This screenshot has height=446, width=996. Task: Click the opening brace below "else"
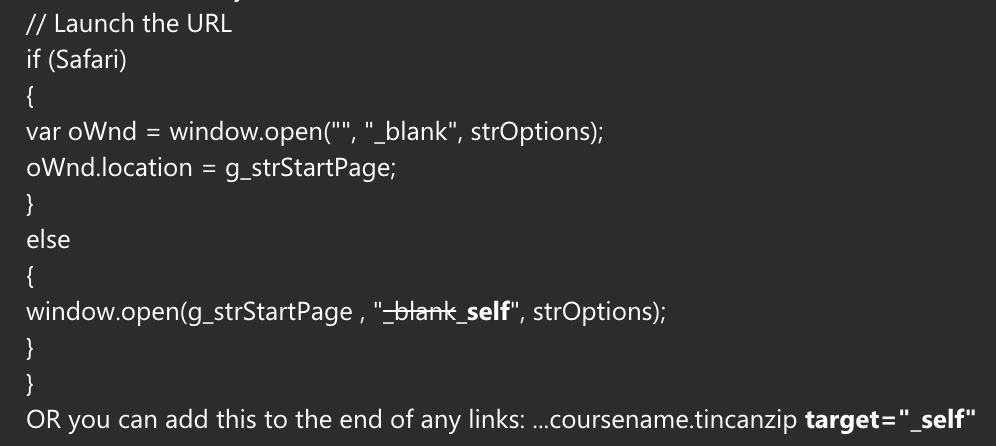pos(30,276)
